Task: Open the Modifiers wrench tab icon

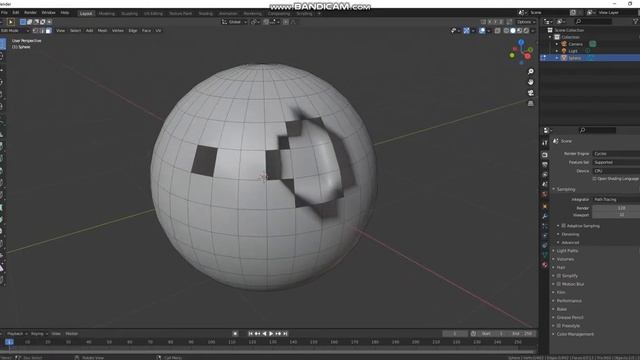Action: click(x=545, y=216)
